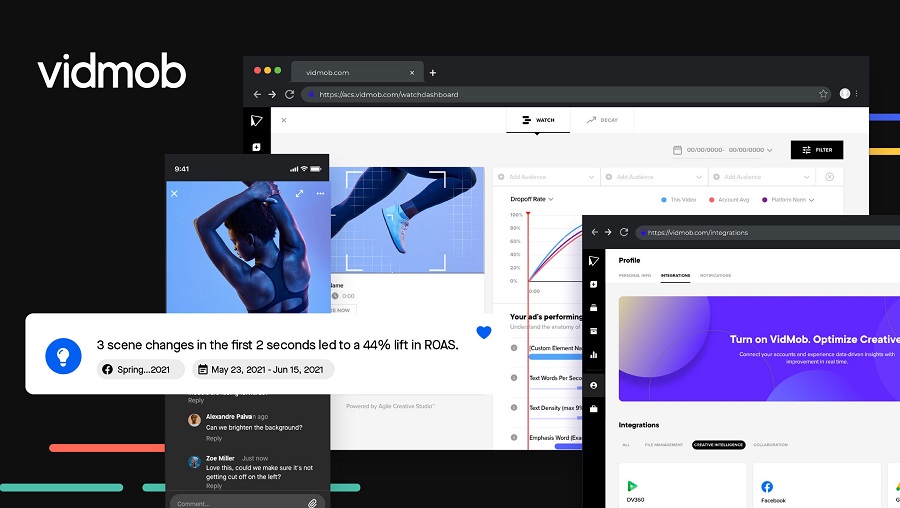Open the mobile three-dot options menu
The width and height of the screenshot is (900, 508).
click(x=320, y=194)
